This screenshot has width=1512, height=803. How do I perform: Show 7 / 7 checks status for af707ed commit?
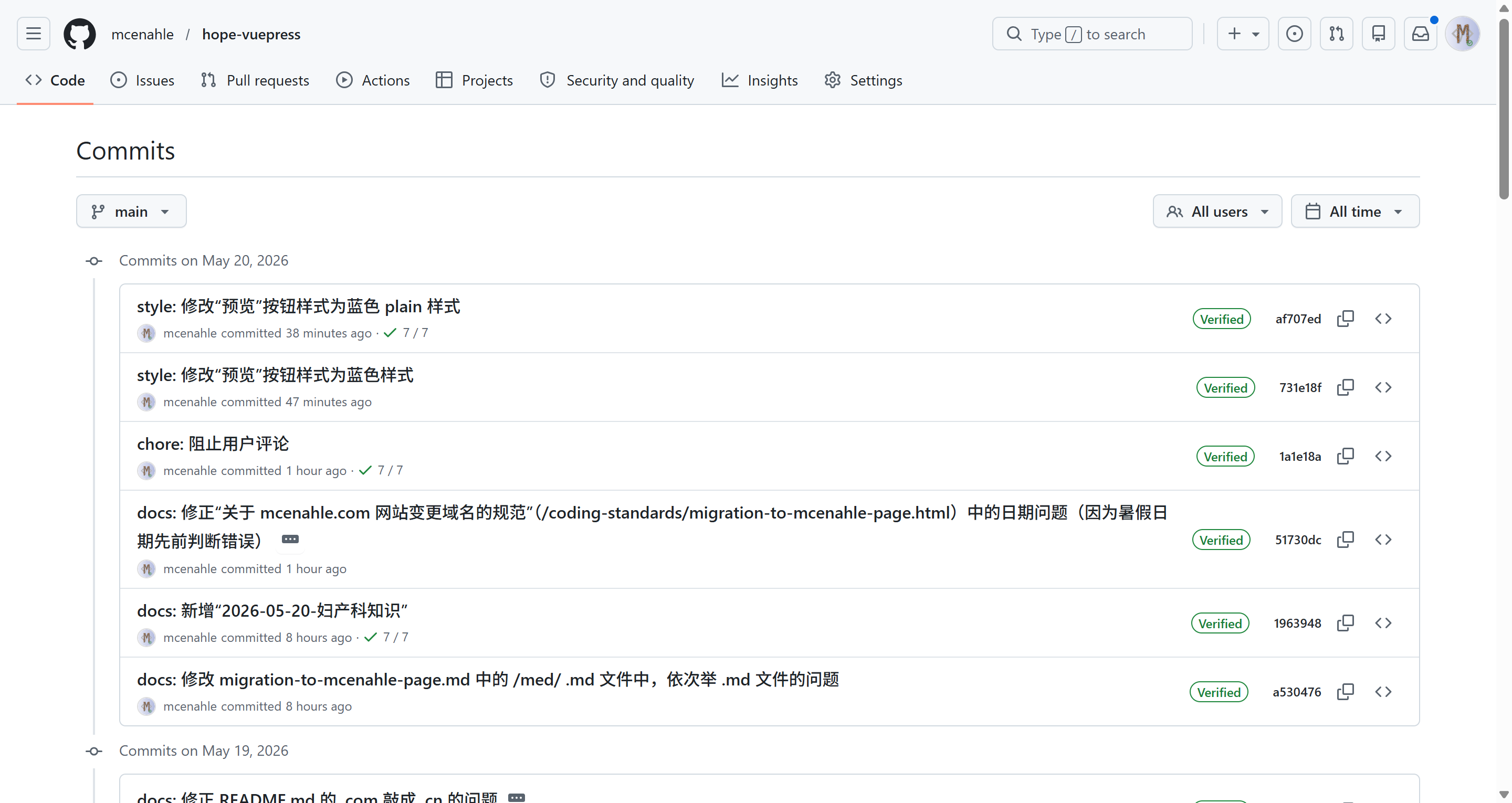[406, 333]
